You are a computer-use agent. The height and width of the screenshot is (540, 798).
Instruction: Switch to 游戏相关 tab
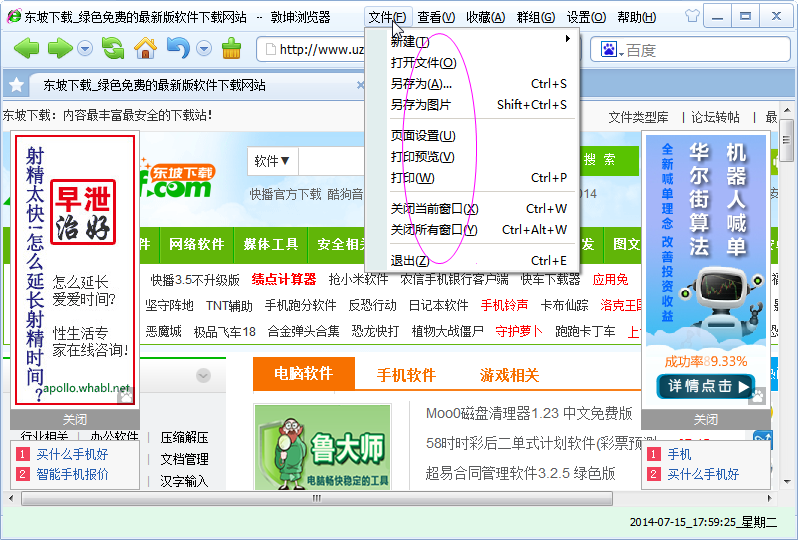(x=509, y=375)
